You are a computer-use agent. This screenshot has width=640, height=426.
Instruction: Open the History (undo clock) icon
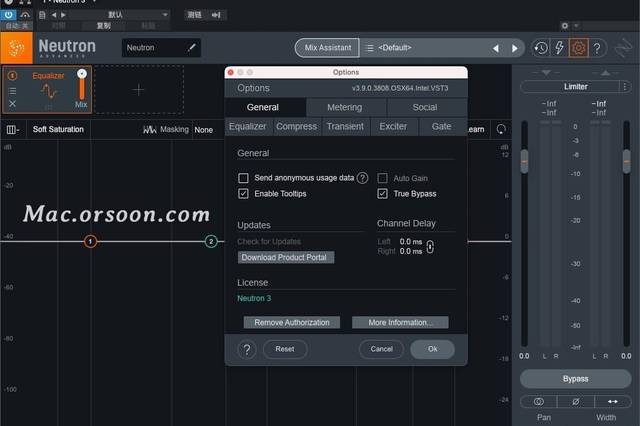[541, 48]
